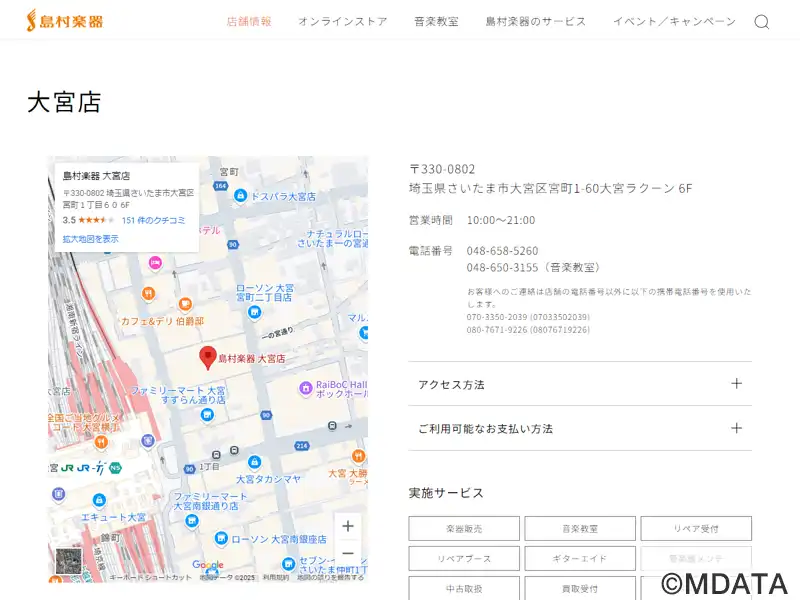Click the pink hotel marker on map
The width and height of the screenshot is (800, 600).
[x=155, y=263]
